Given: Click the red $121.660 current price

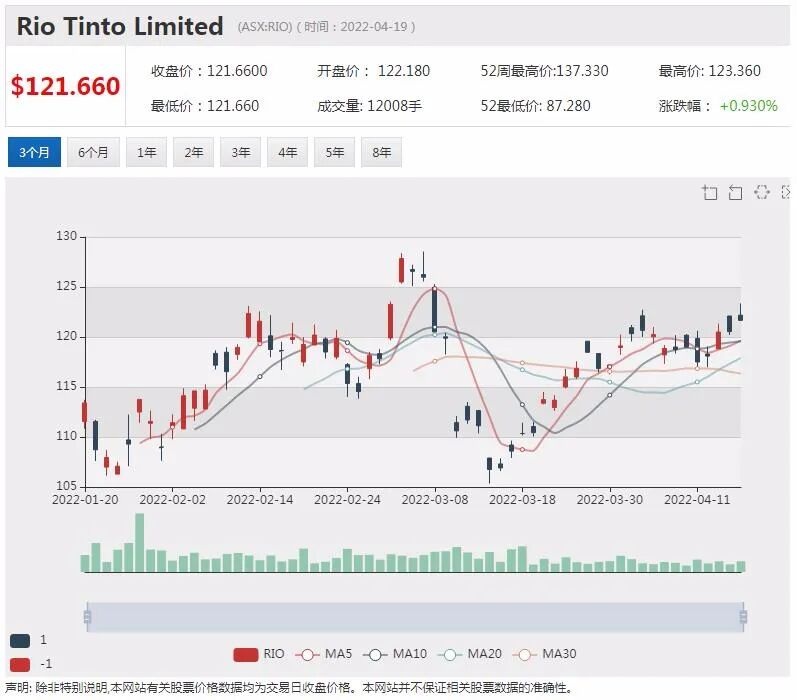Looking at the screenshot, I should [x=66, y=86].
